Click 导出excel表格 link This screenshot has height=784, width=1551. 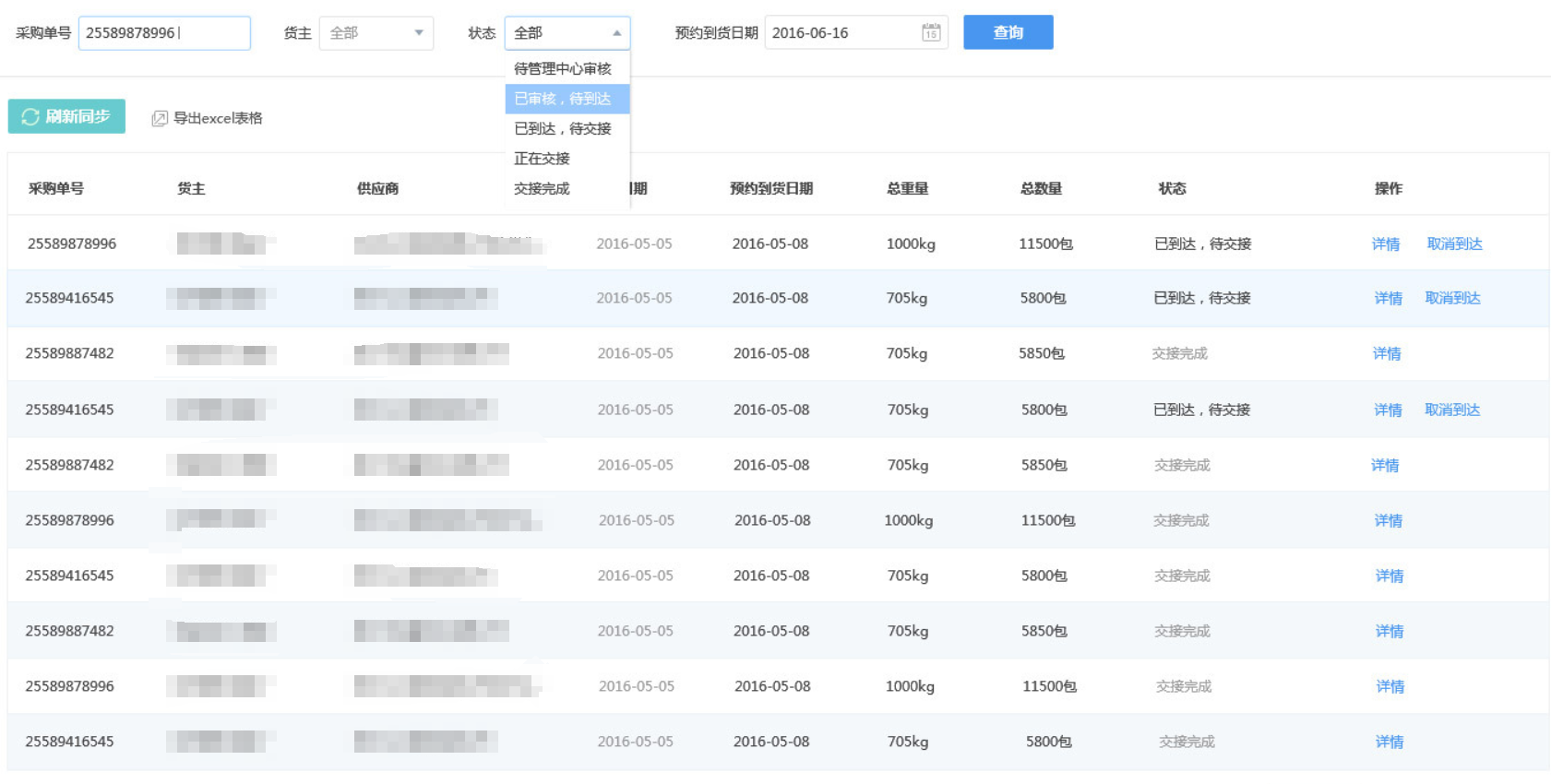click(218, 118)
